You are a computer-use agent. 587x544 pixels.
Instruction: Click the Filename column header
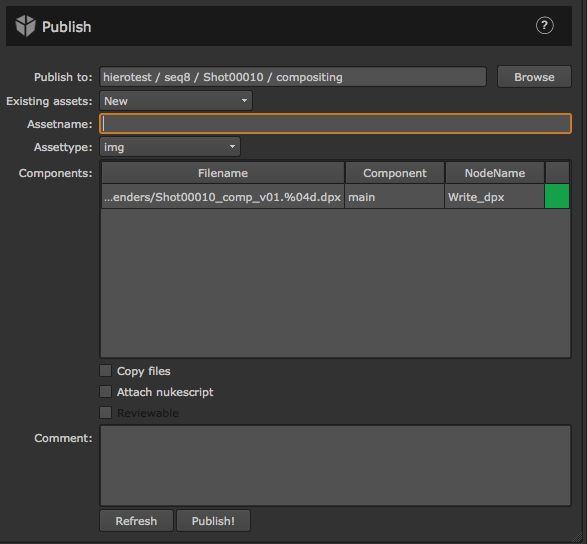pyautogui.click(x=223, y=173)
